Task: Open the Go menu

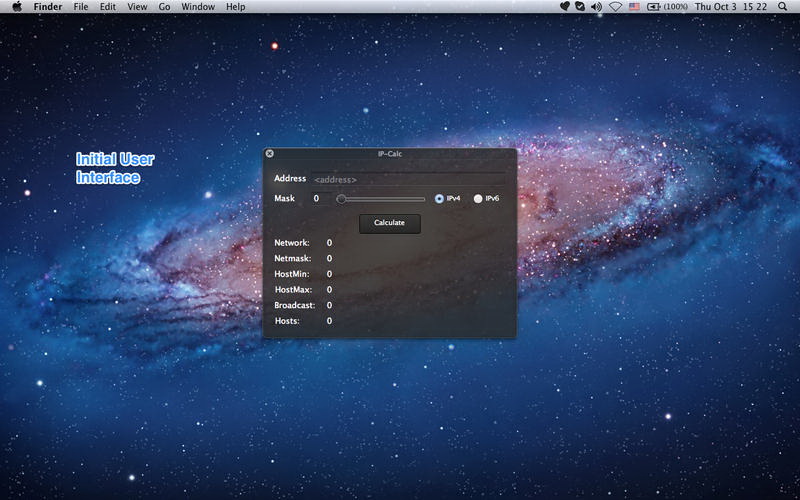Action: (x=164, y=7)
